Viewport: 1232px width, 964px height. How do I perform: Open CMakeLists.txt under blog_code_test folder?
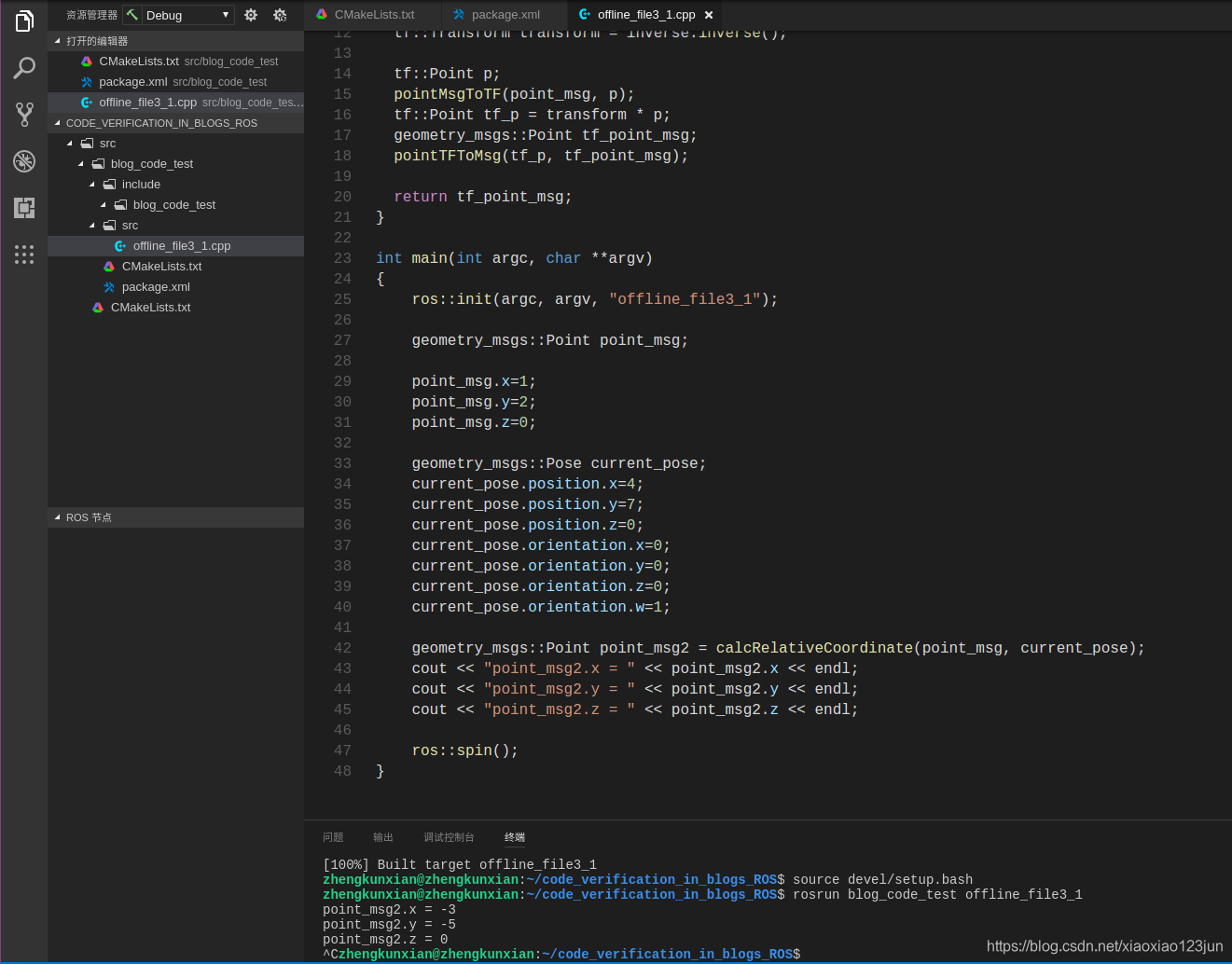click(175, 267)
